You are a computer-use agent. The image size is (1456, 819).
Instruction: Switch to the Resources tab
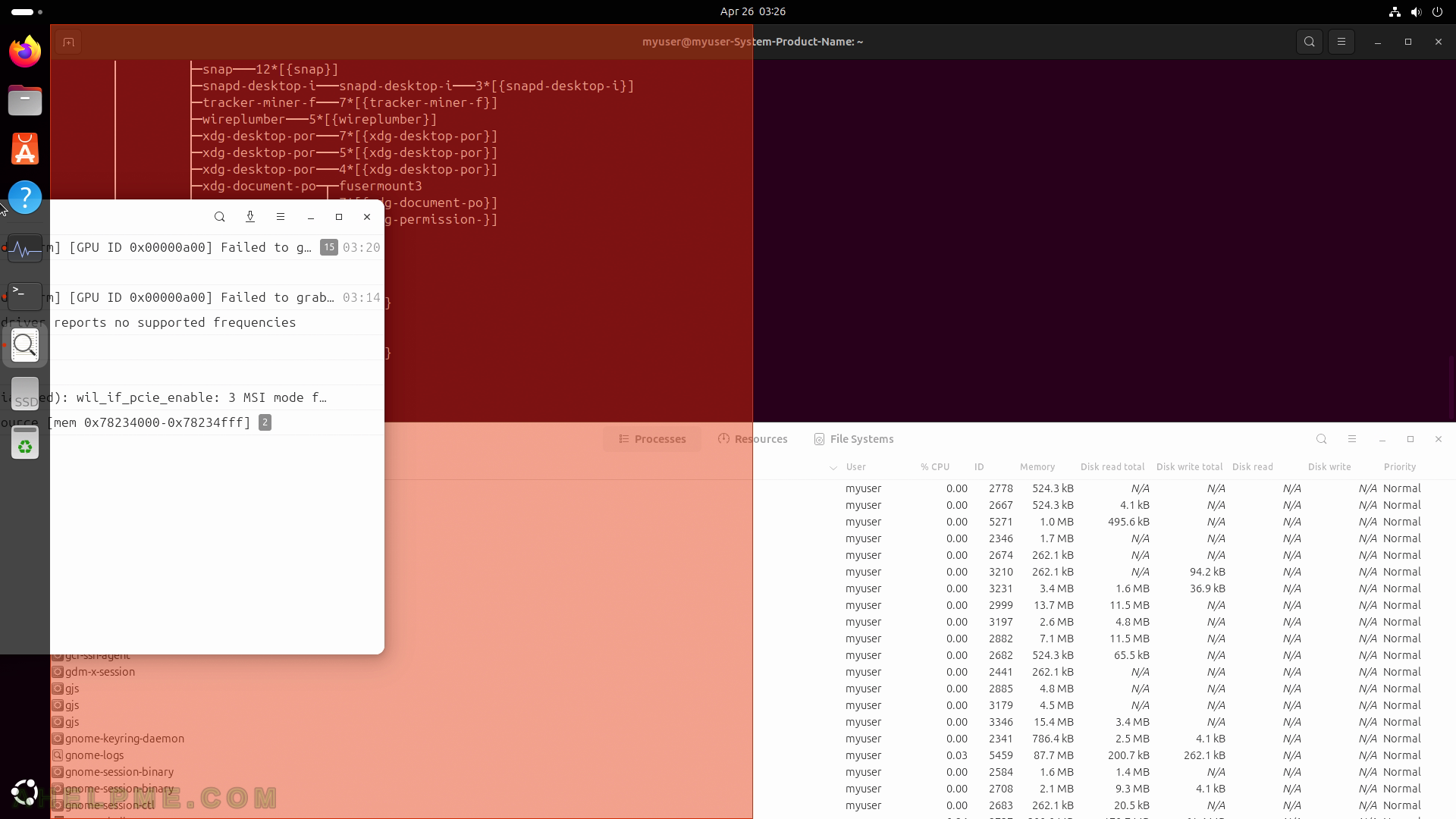753,439
